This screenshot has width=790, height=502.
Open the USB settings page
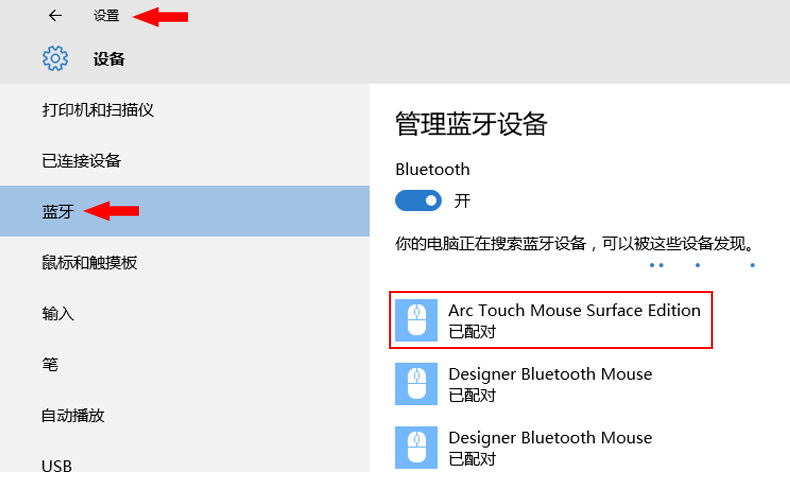pyautogui.click(x=57, y=466)
